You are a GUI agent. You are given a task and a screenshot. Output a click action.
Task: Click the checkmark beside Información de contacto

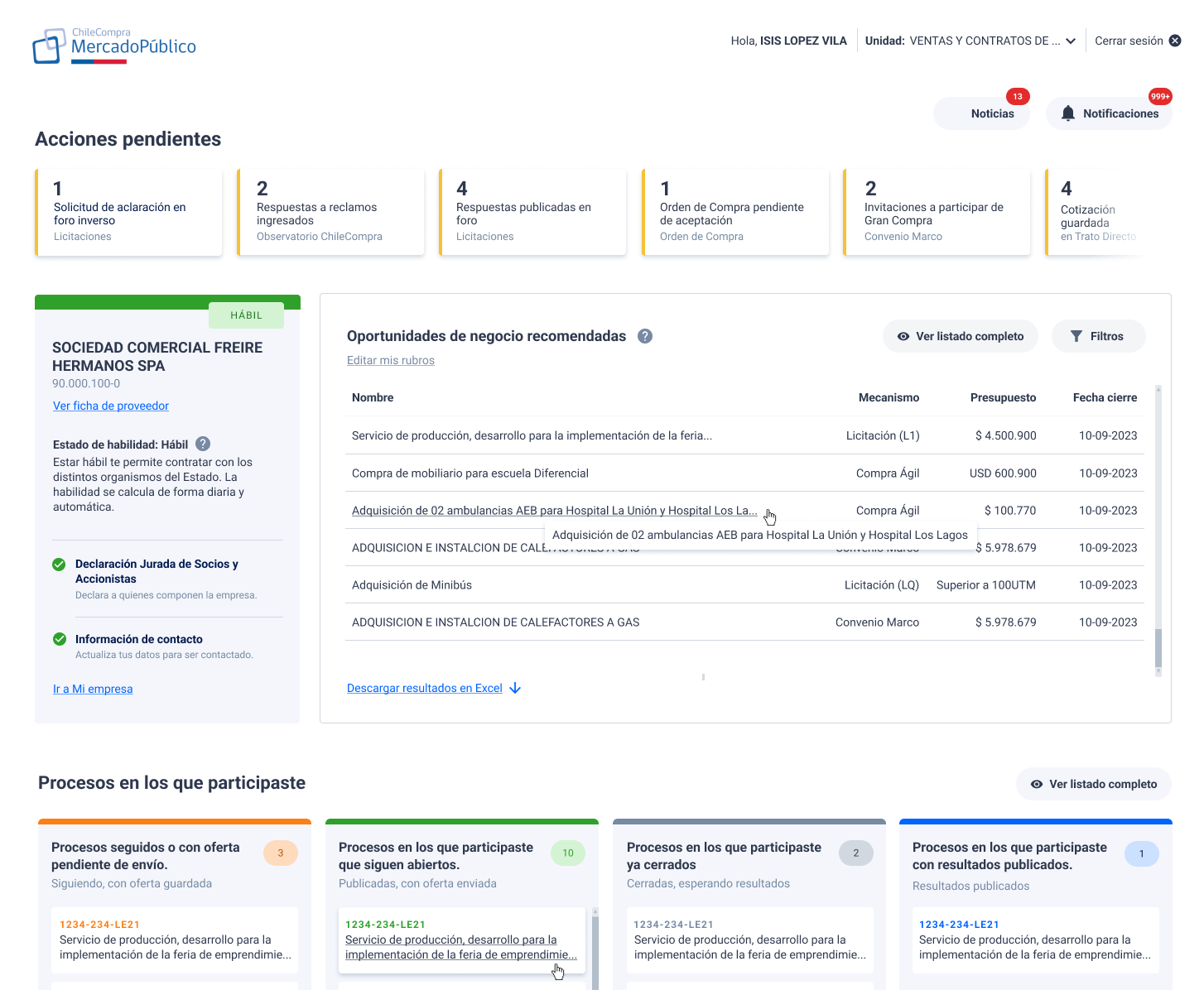tap(59, 639)
